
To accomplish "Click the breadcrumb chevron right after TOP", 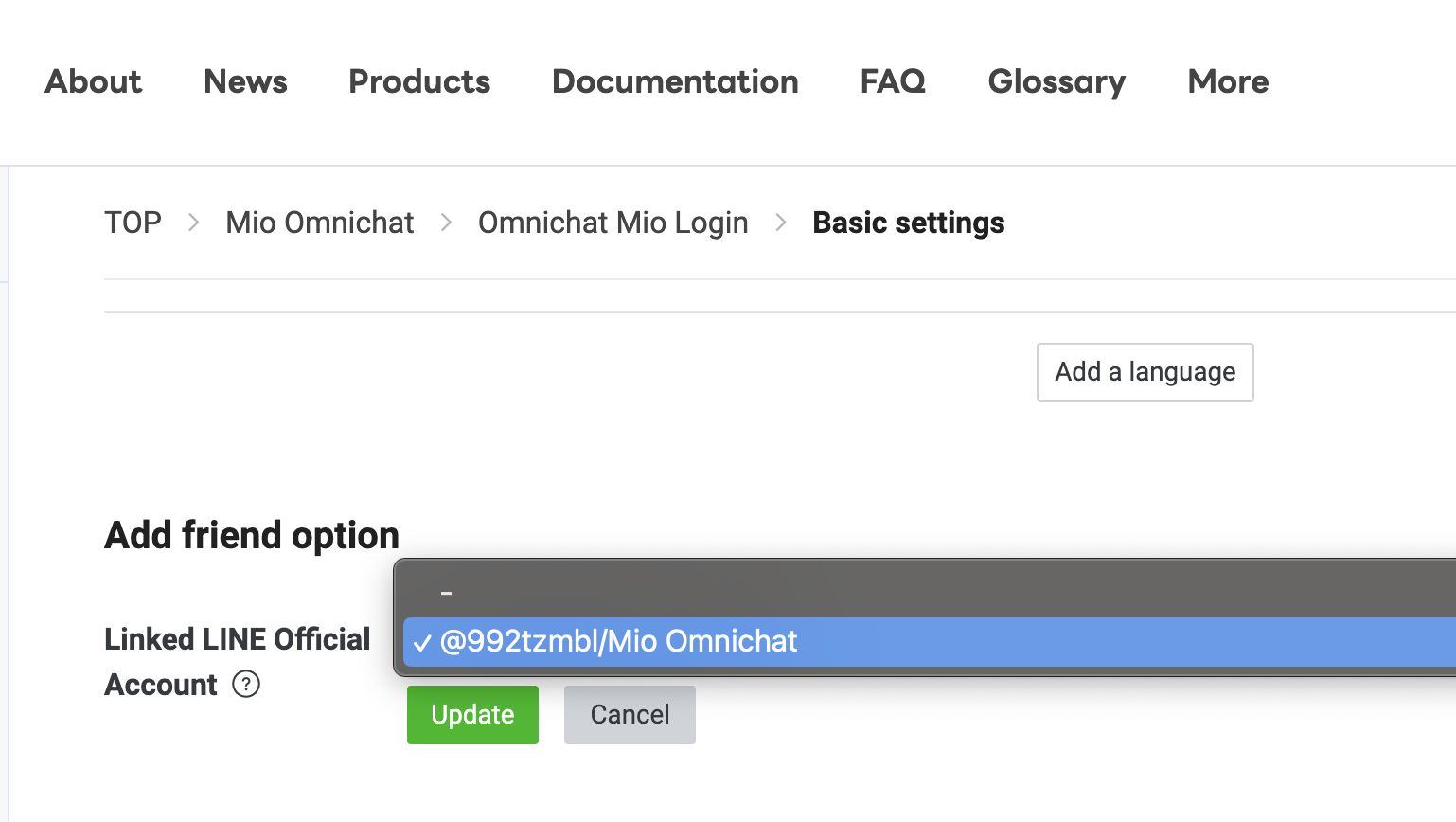I will click(x=194, y=223).
